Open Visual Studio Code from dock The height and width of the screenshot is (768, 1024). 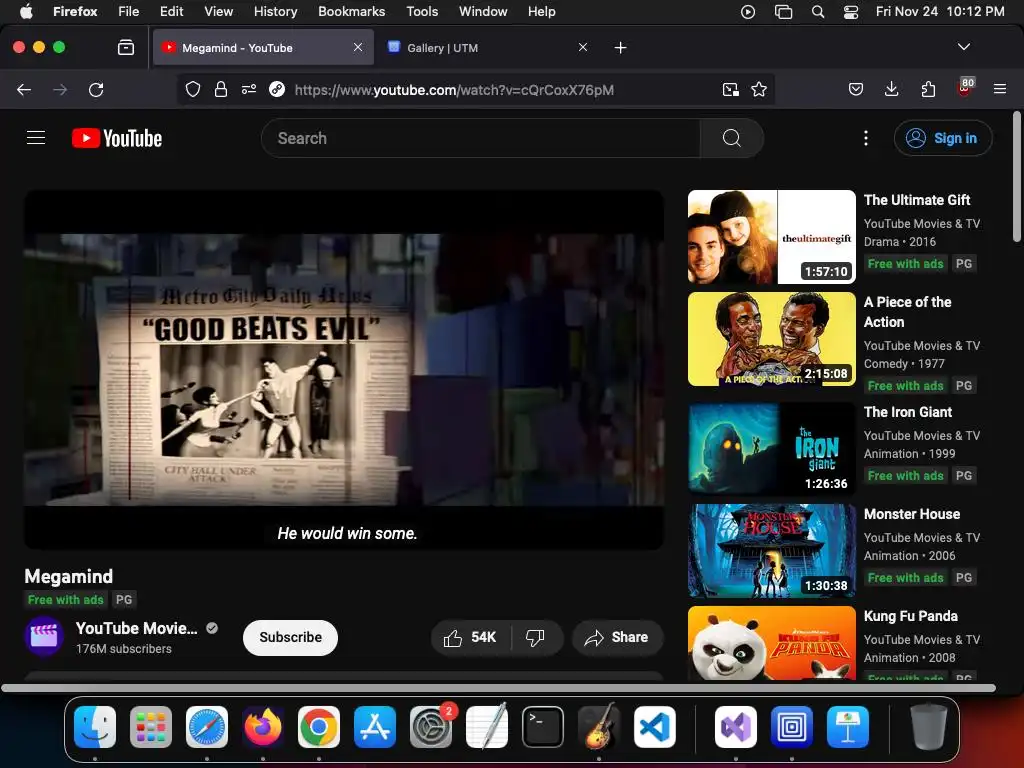click(654, 727)
